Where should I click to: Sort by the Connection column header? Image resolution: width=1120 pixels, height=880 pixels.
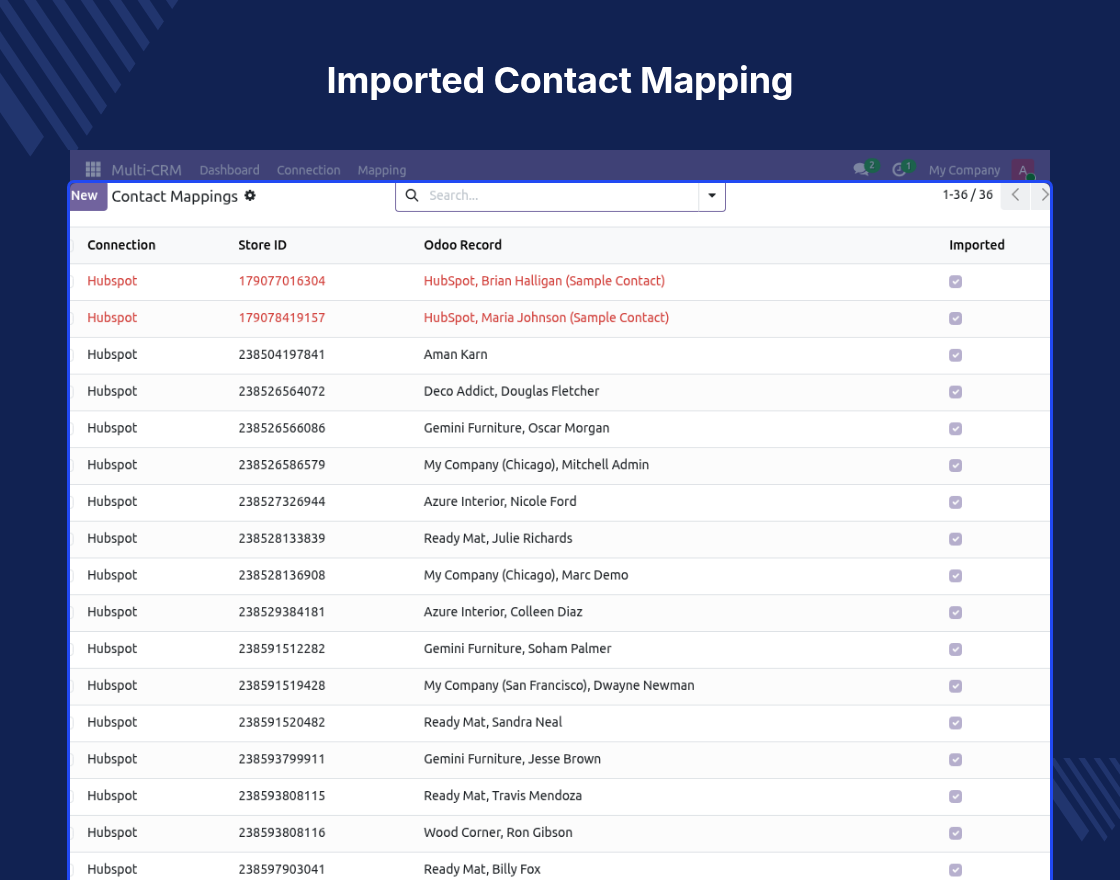point(121,245)
